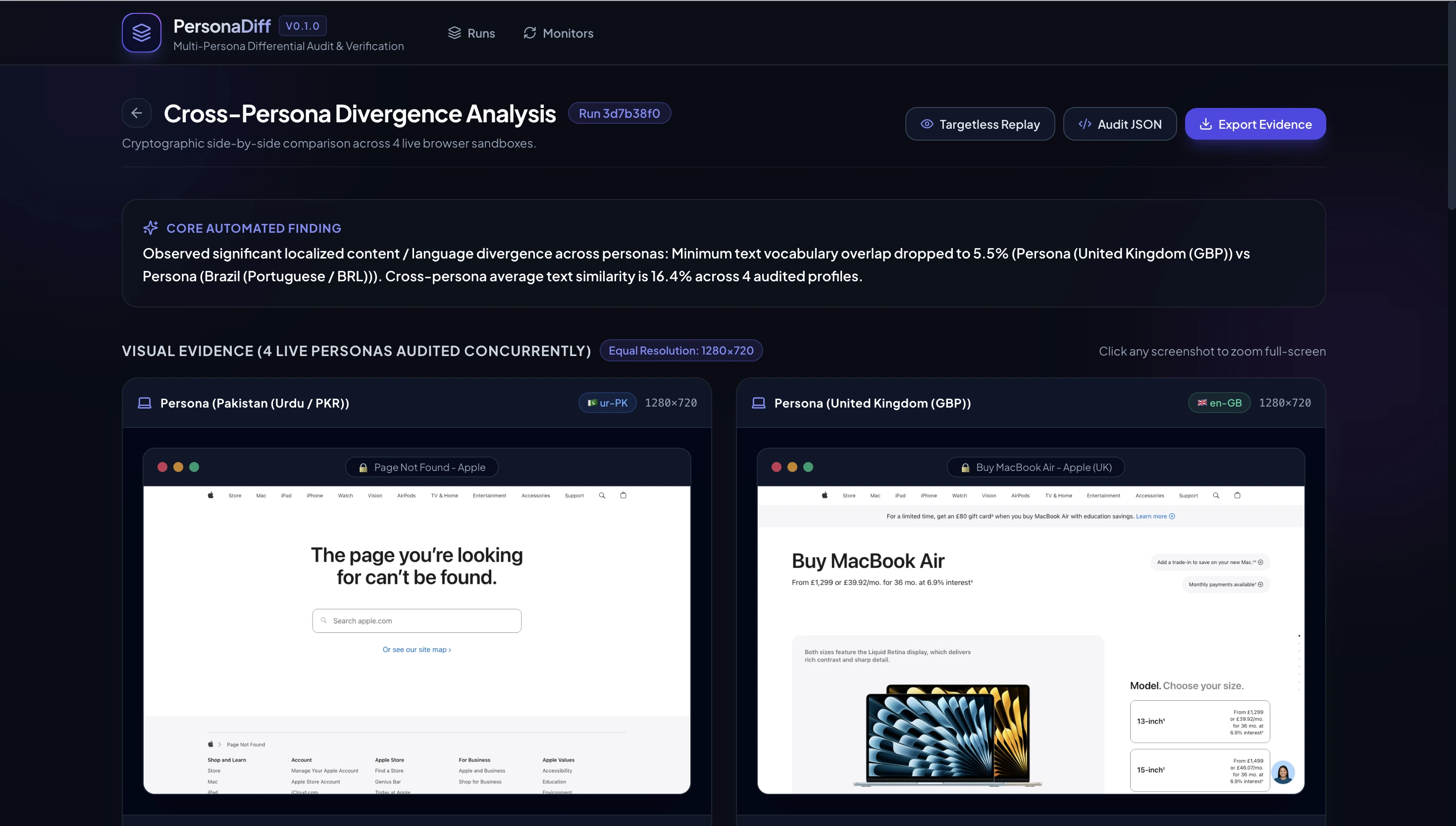Image resolution: width=1456 pixels, height=826 pixels.
Task: Click 'Add a trade-in to save' pill
Action: click(x=1210, y=562)
